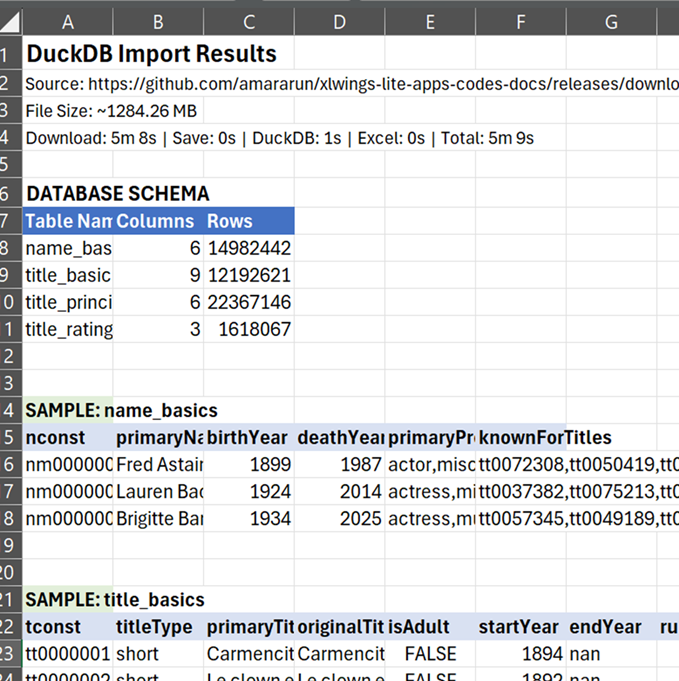Select the isAdult column header cell

[x=430, y=627]
